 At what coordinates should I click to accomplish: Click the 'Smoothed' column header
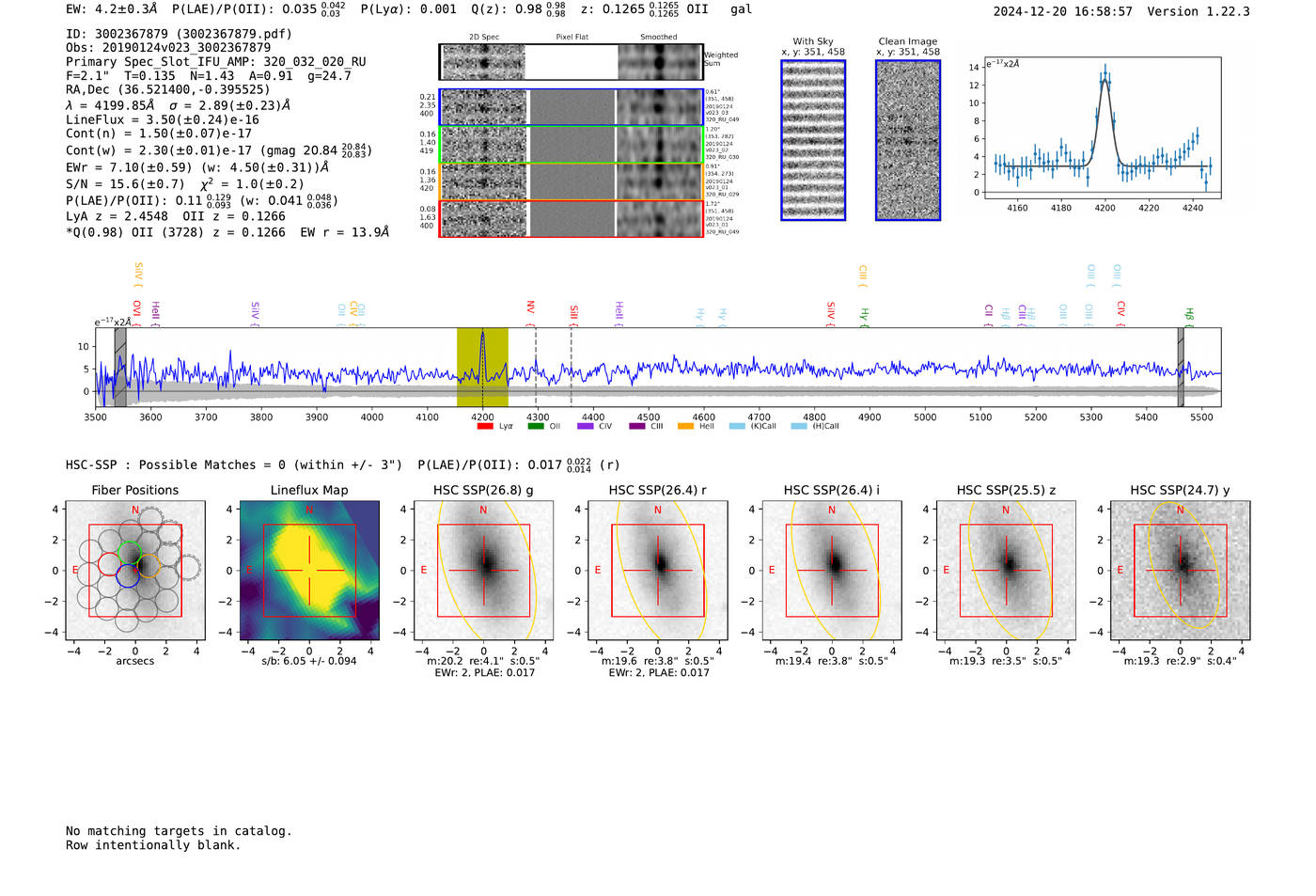[x=658, y=38]
